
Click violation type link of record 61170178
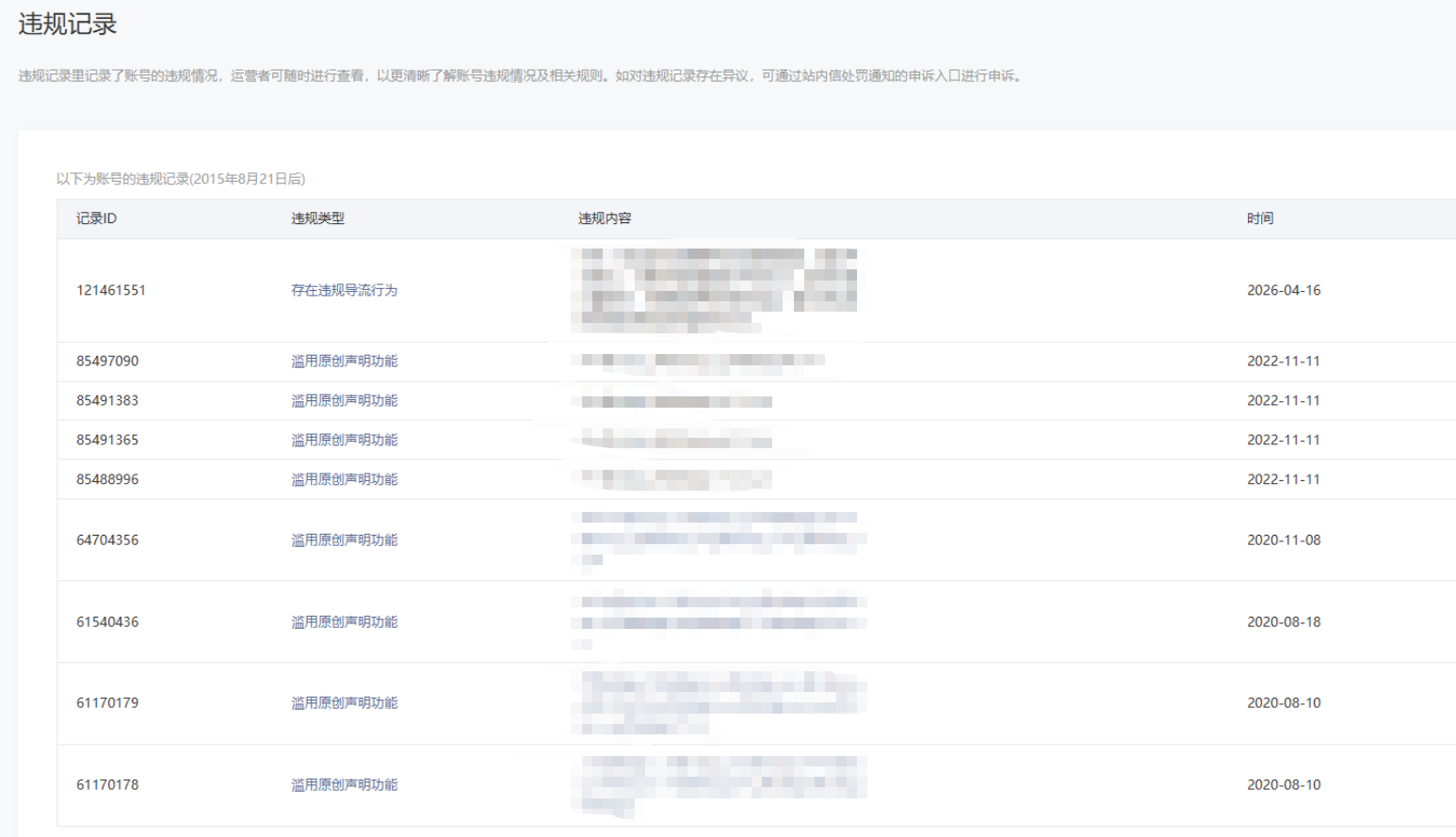[x=344, y=784]
